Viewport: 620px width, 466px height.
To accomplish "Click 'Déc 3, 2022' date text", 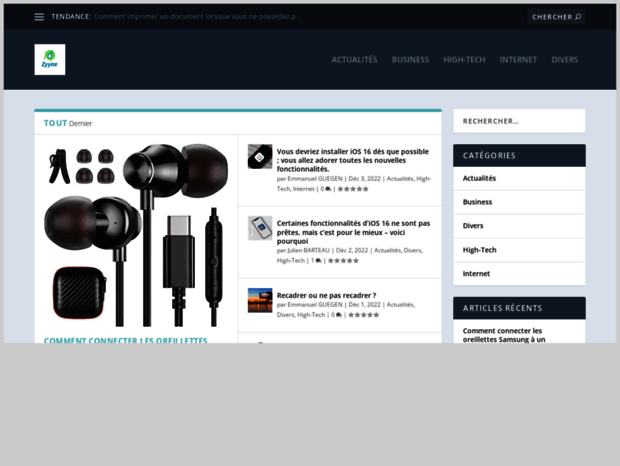I will coord(364,179).
